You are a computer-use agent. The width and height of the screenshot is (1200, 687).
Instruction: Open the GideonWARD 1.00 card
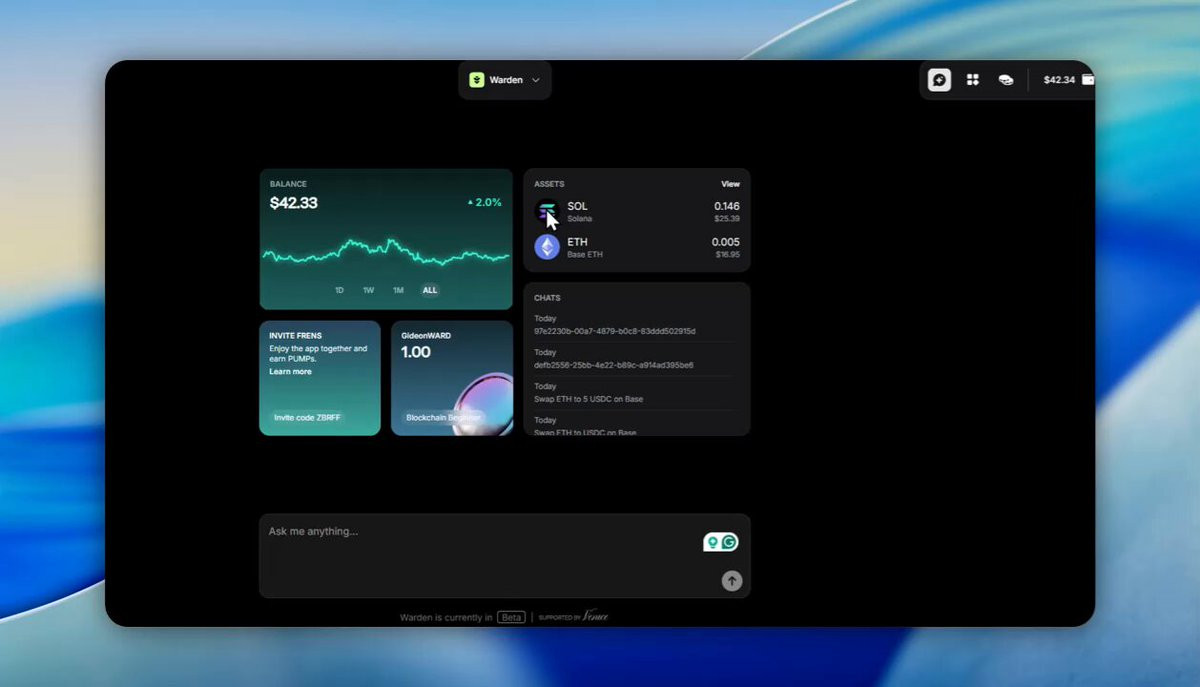(452, 378)
